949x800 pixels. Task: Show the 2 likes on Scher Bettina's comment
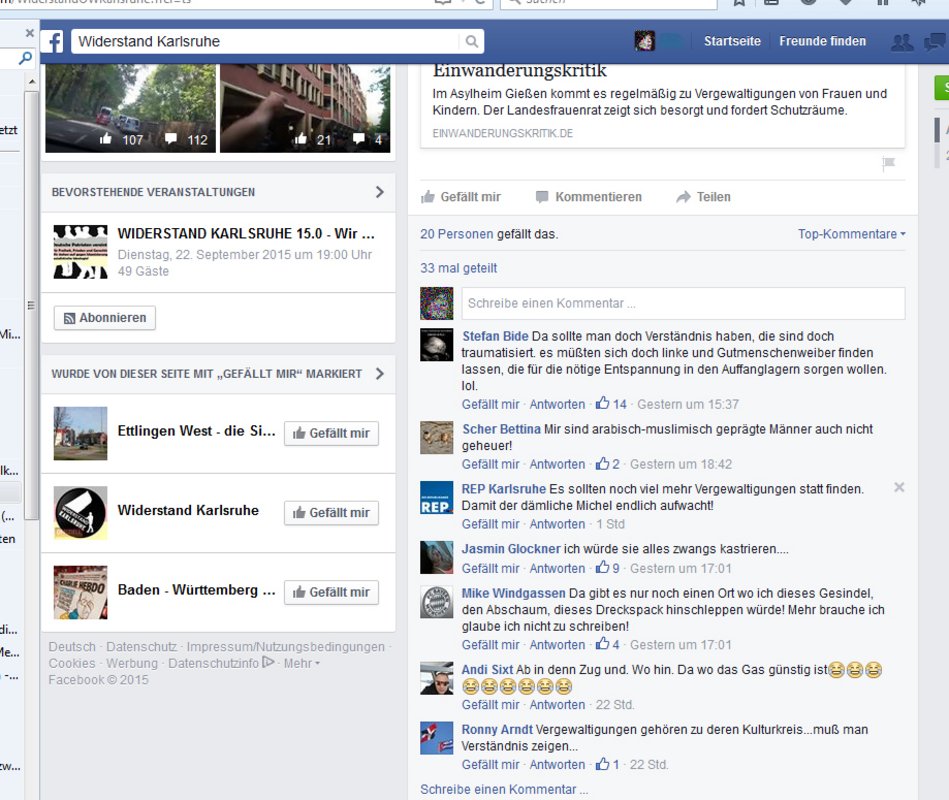(608, 464)
